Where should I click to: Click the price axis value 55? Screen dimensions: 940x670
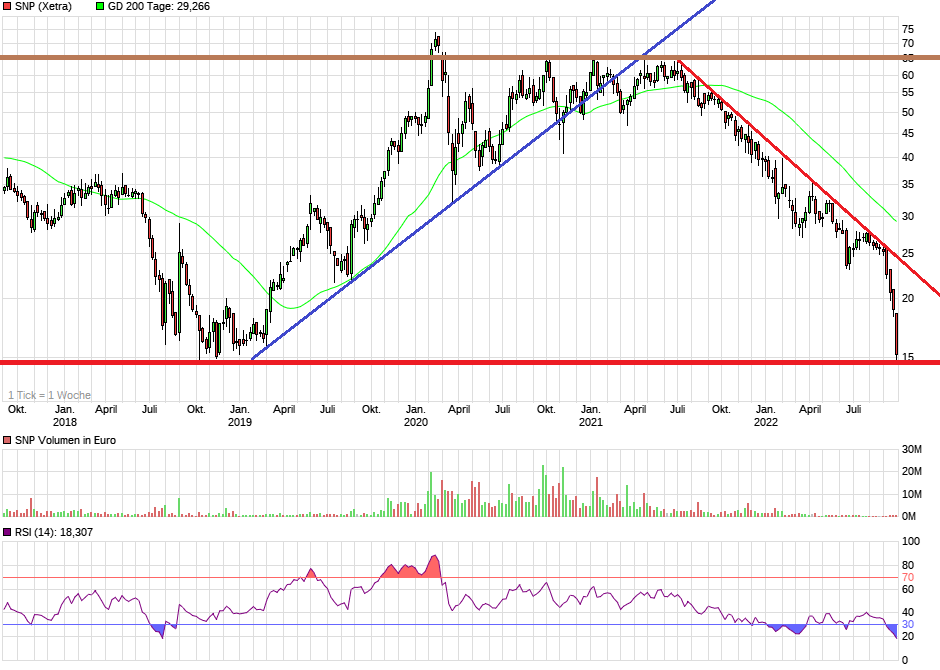pos(908,92)
